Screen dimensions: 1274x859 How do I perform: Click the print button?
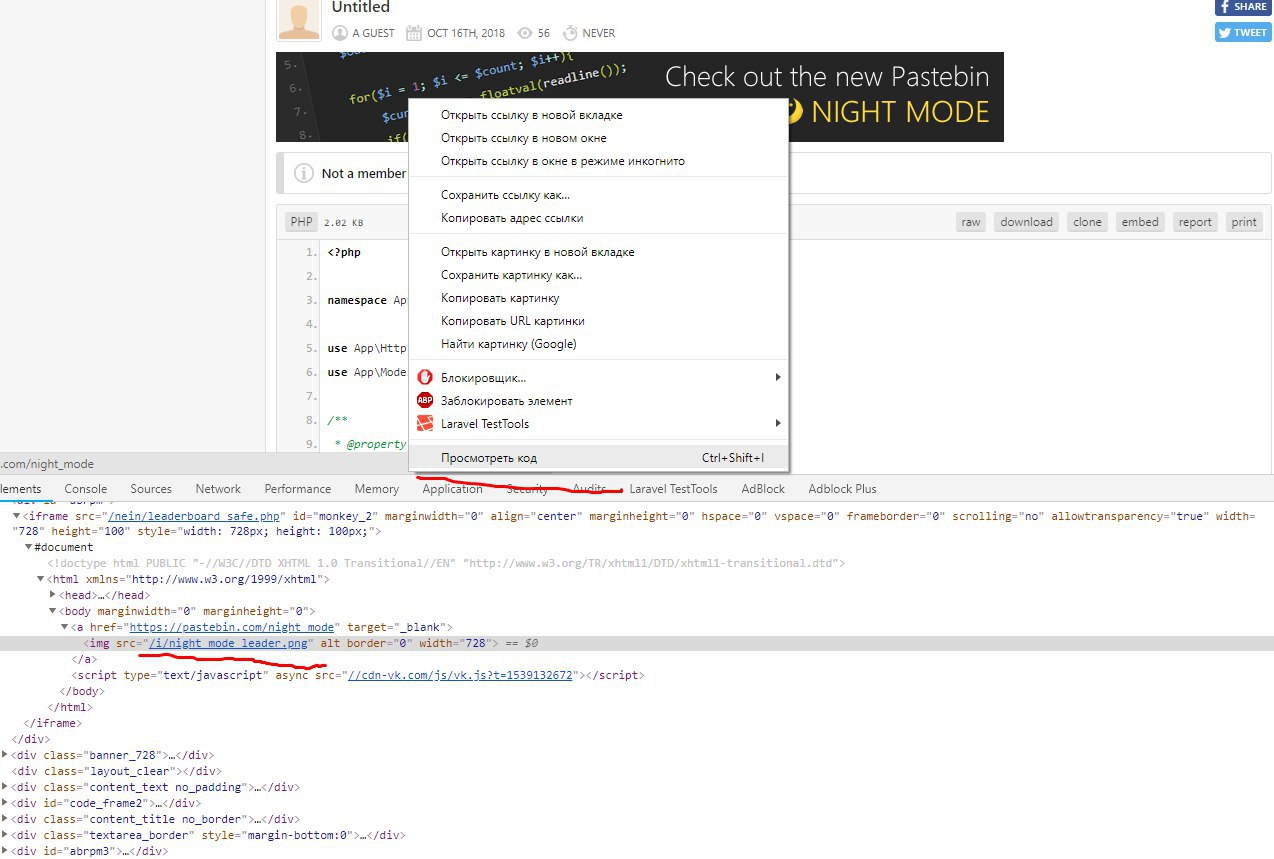[x=1244, y=222]
